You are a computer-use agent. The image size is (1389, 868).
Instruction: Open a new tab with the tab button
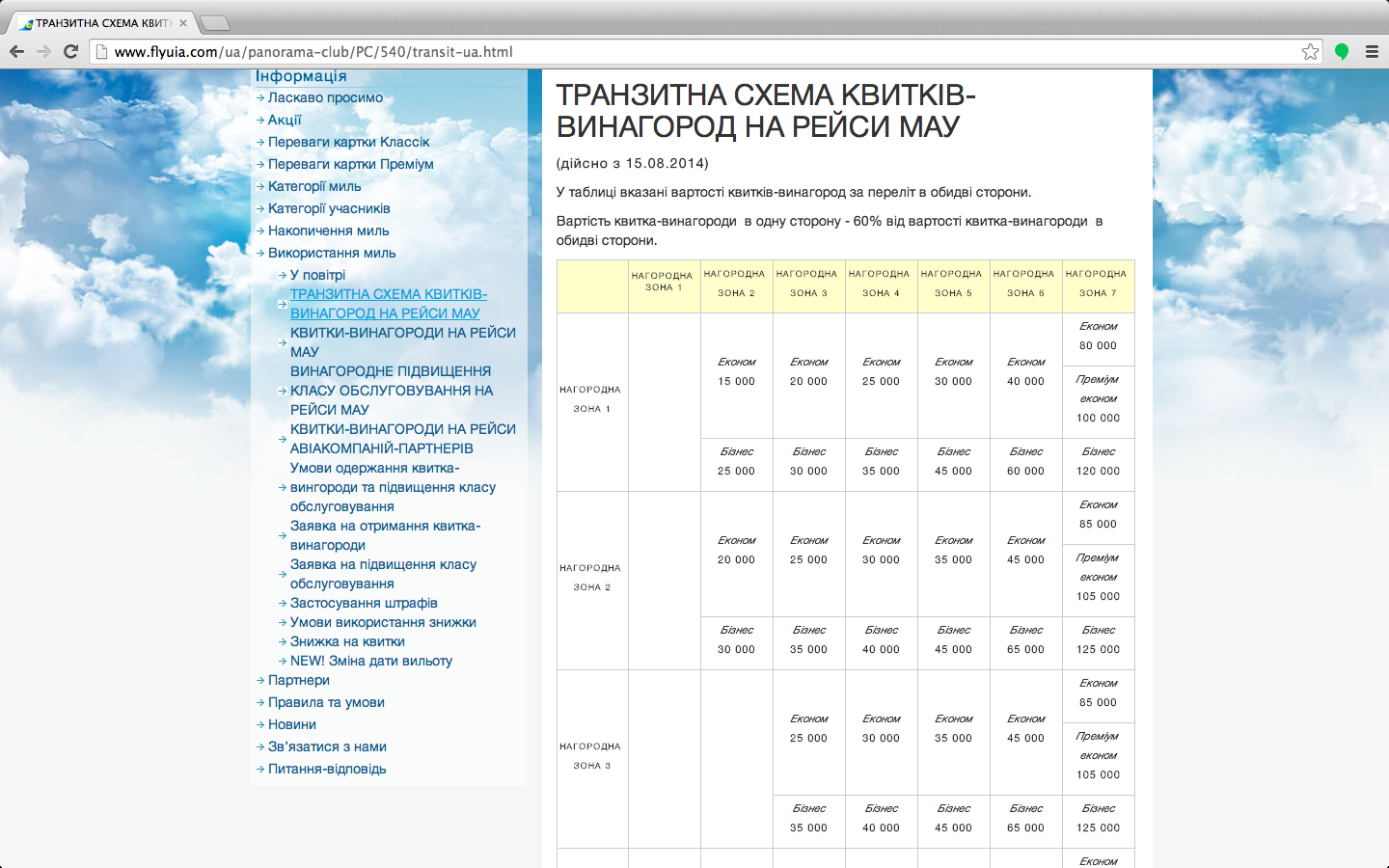point(214,22)
